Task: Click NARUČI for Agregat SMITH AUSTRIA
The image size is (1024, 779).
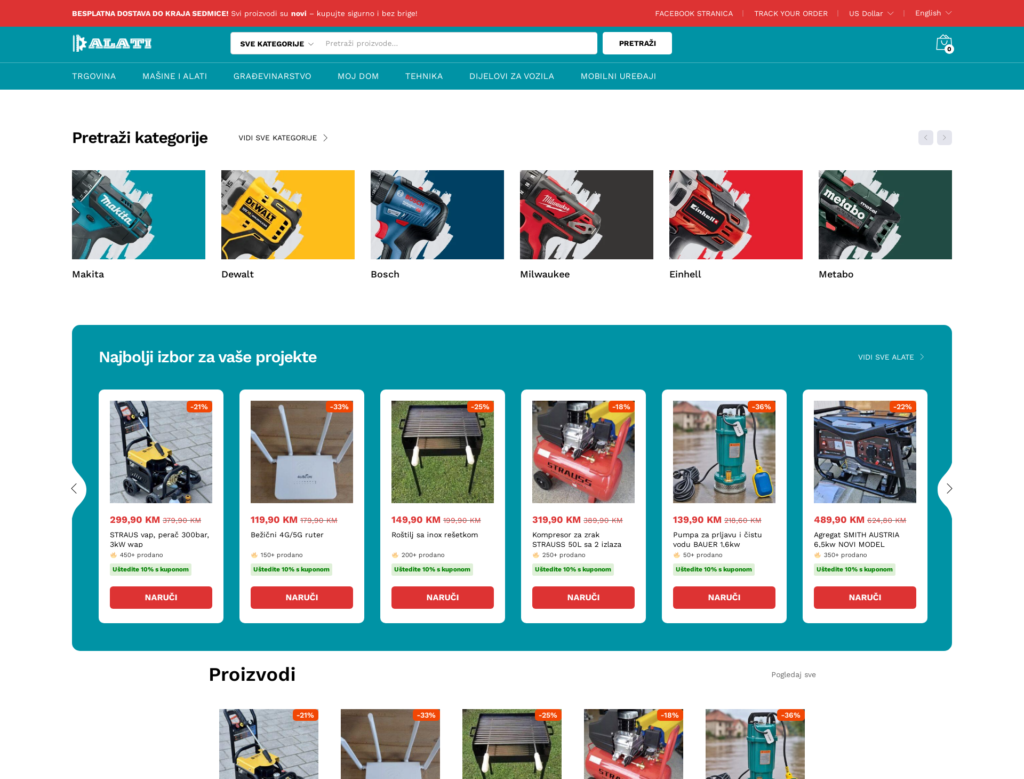Action: pos(865,597)
